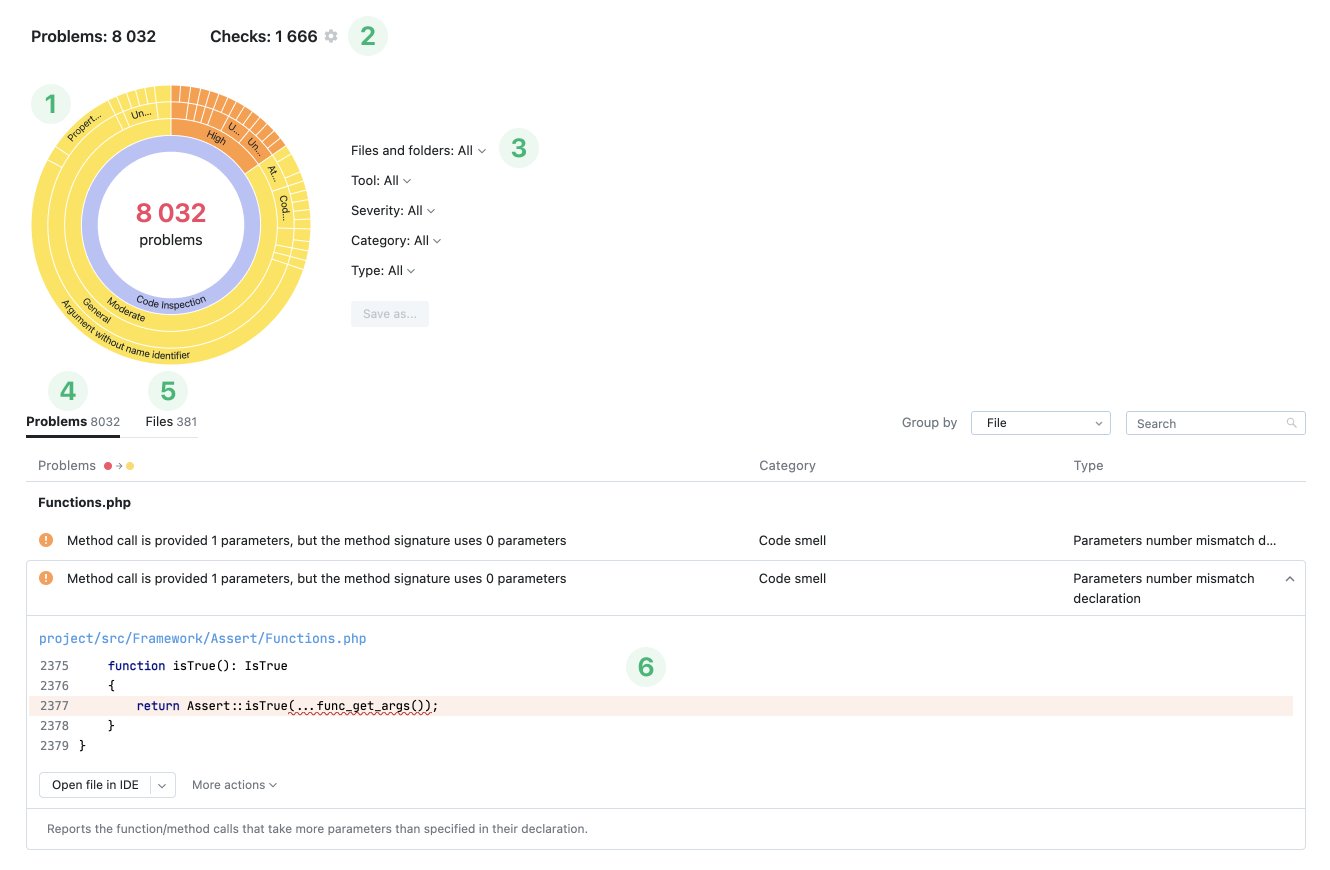Click the Save as button
The height and width of the screenshot is (870, 1330).
[x=390, y=313]
